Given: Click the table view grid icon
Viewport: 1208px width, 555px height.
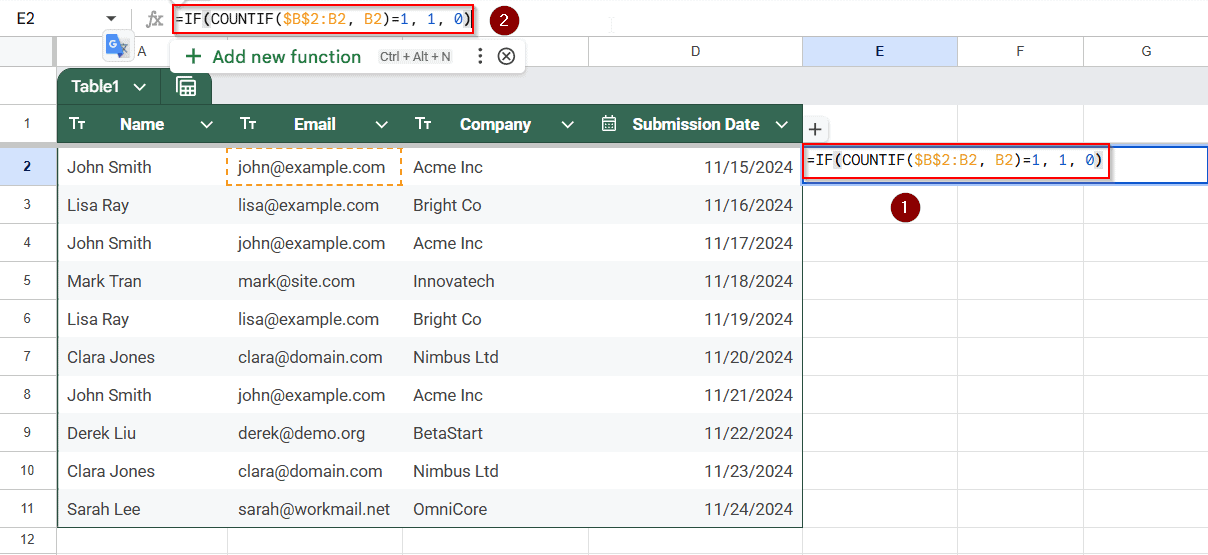Looking at the screenshot, I should (x=186, y=87).
